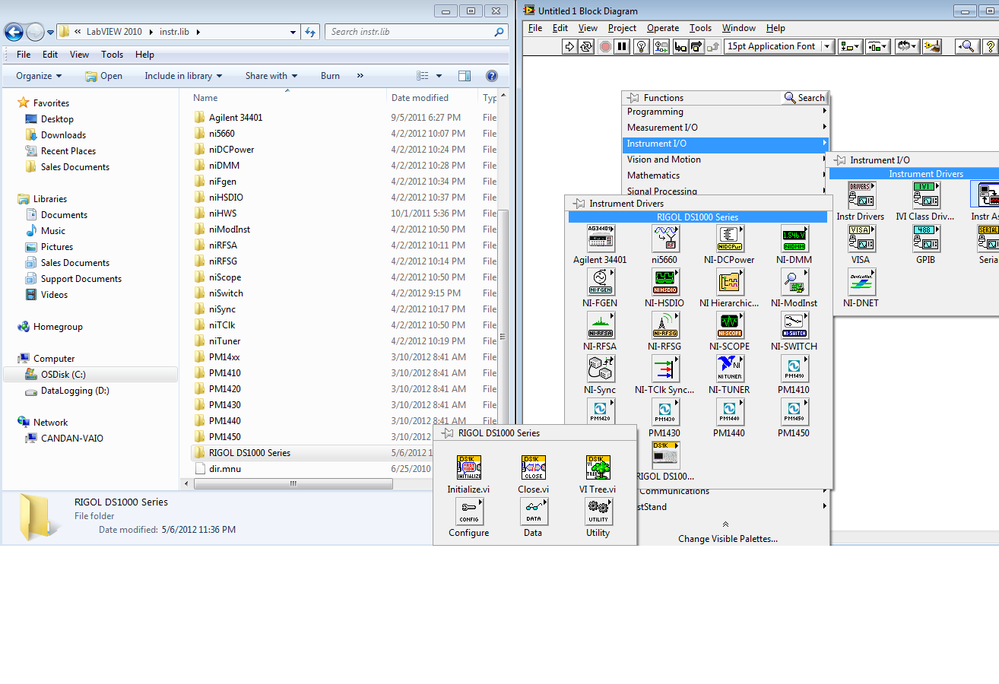Toggle the Explorer preview pane button
The image size is (999, 684).
(x=464, y=76)
